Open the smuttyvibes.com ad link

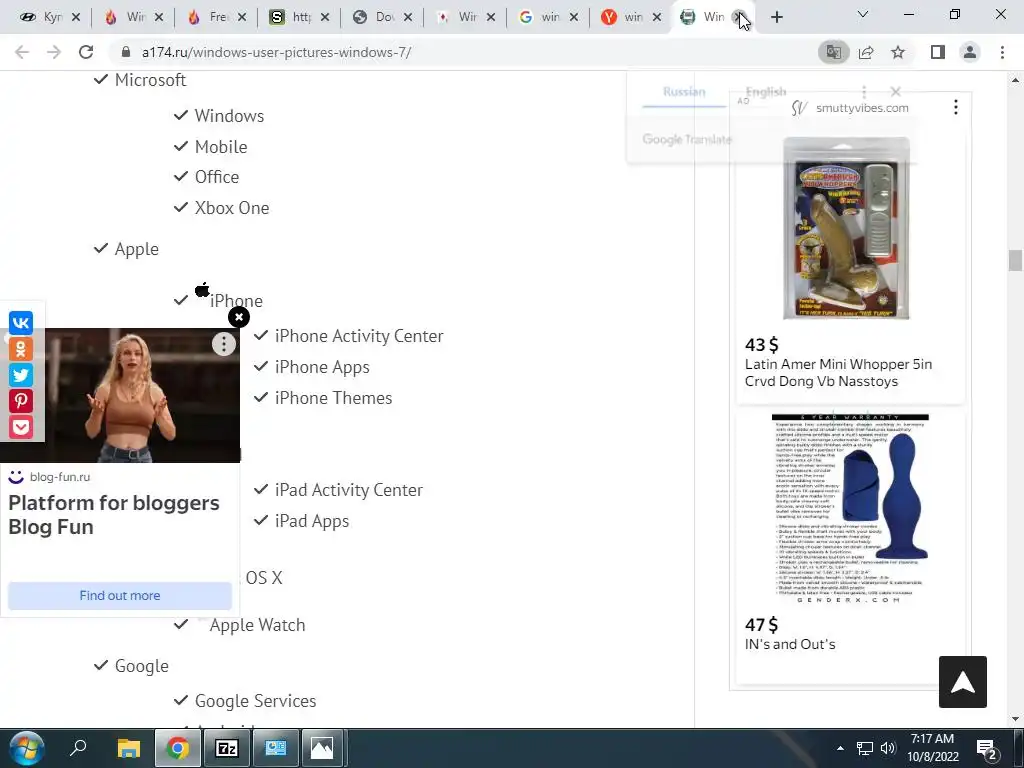(x=862, y=108)
